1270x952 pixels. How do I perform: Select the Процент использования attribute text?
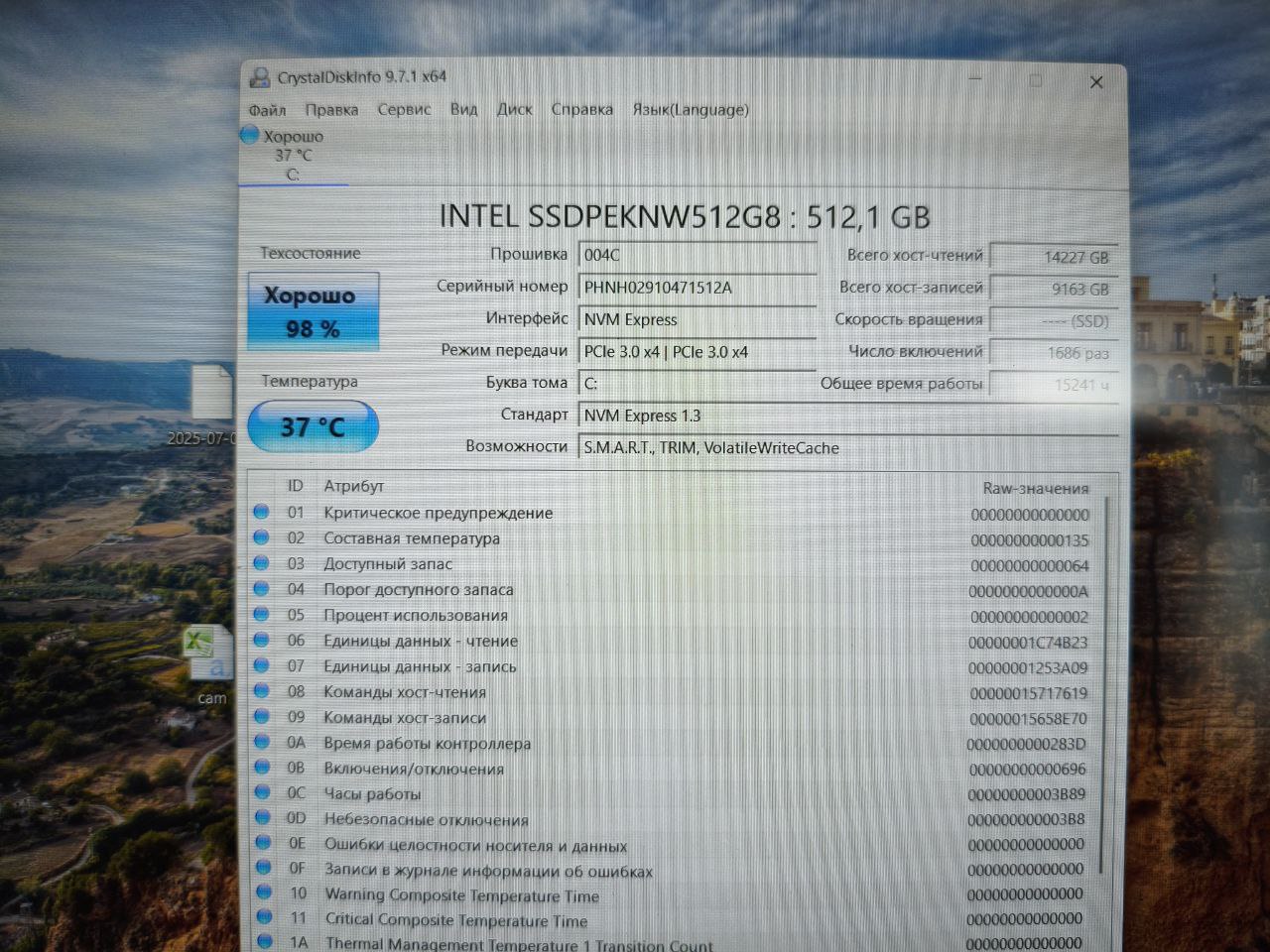click(416, 616)
